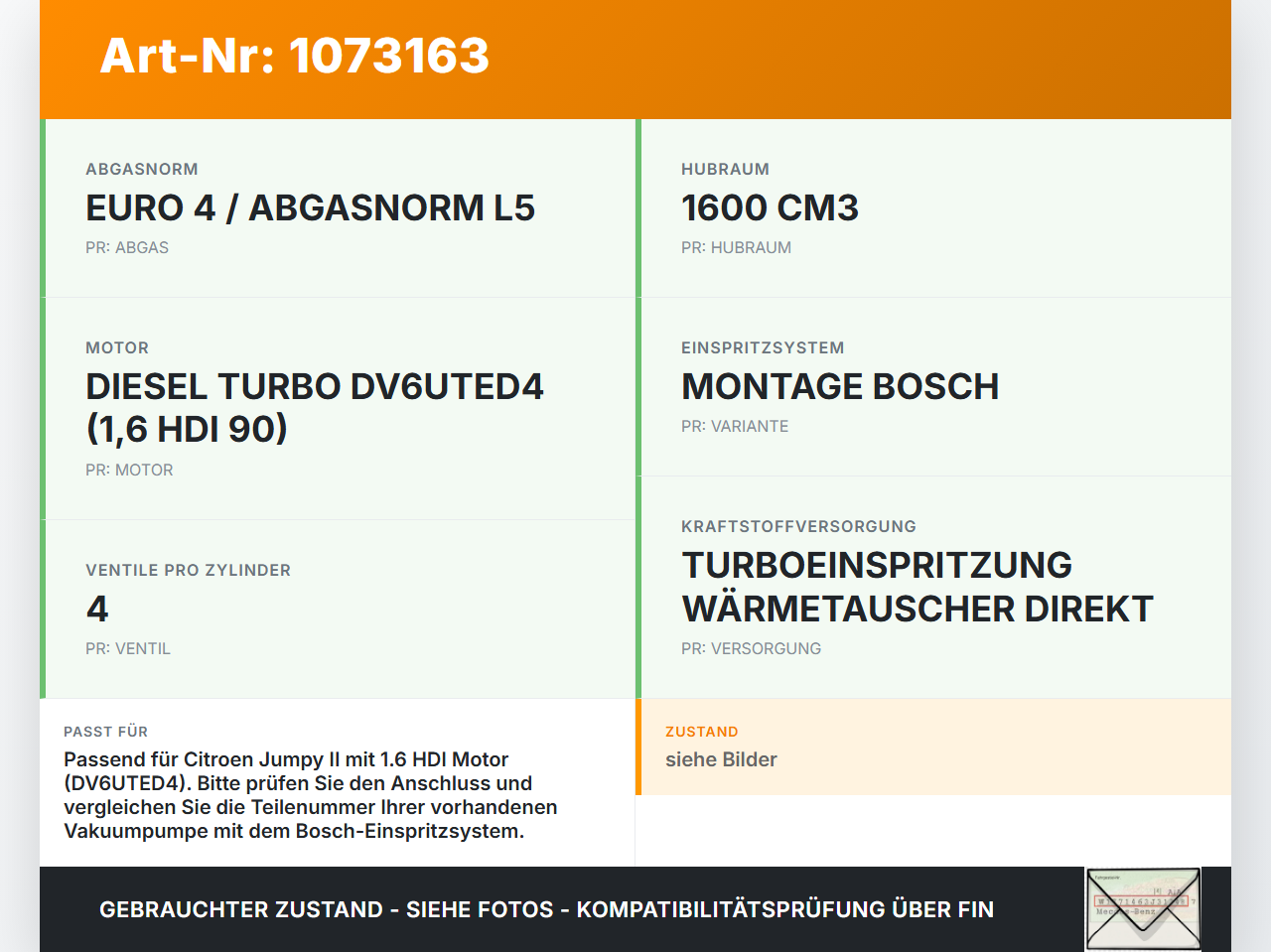Click the 'VENTILE PRO ZYLINDER' label
The height and width of the screenshot is (952, 1271).
(189, 571)
